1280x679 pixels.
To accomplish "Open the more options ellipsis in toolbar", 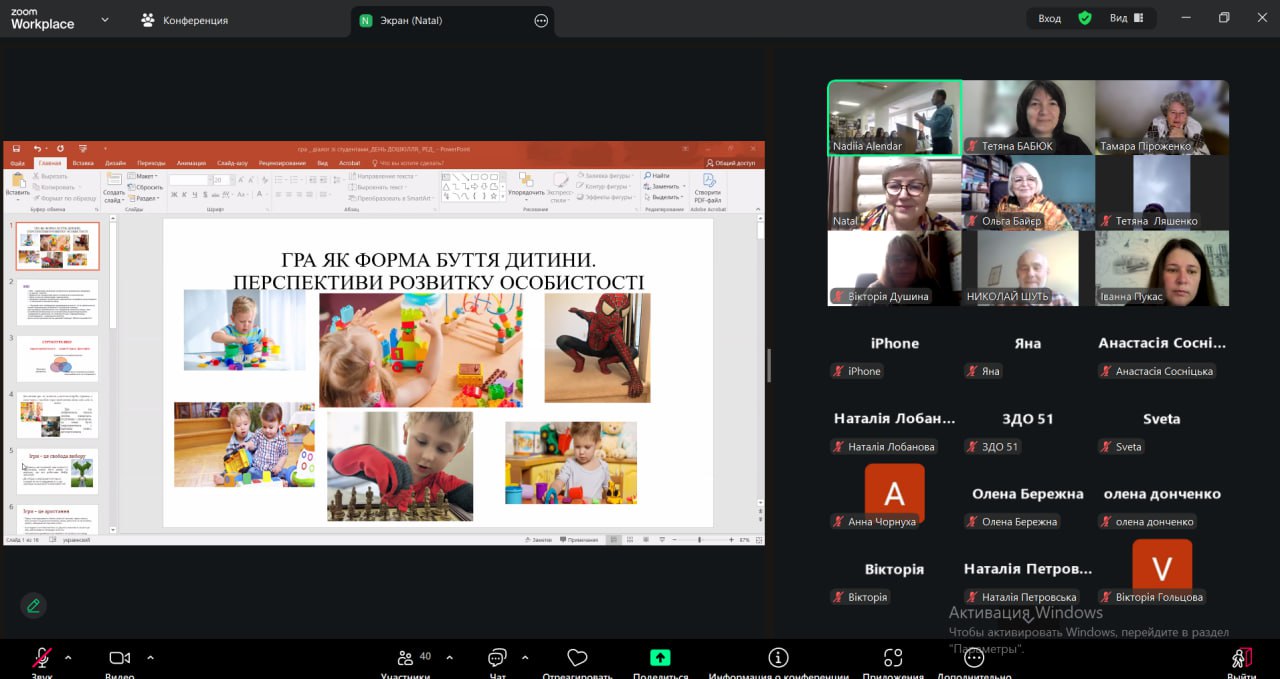I will [x=973, y=658].
